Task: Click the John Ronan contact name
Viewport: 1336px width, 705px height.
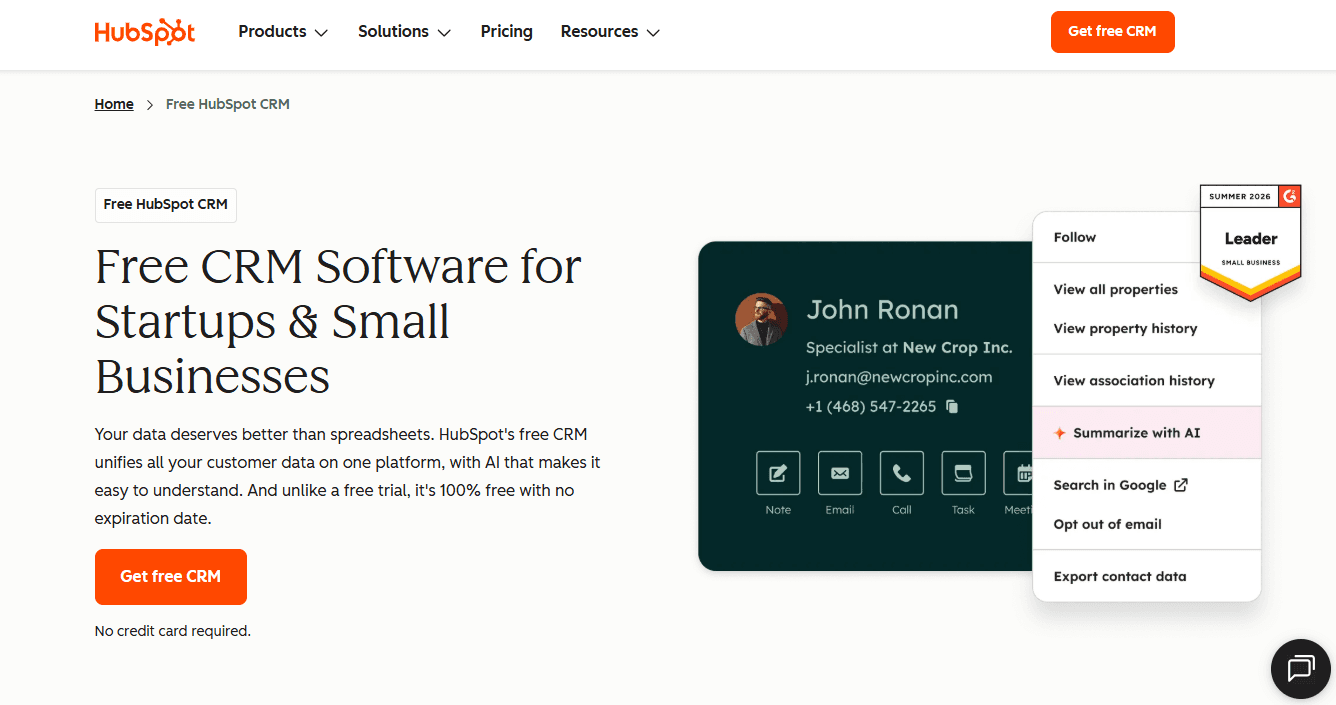Action: click(882, 310)
